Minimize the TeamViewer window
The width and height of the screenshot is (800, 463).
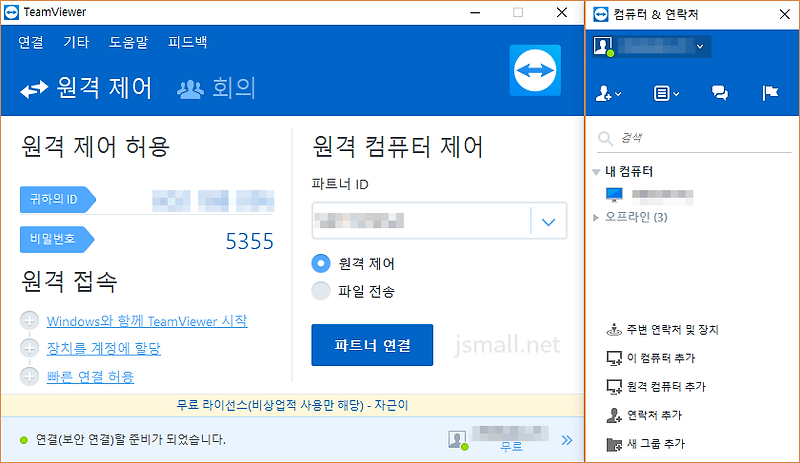tap(476, 12)
